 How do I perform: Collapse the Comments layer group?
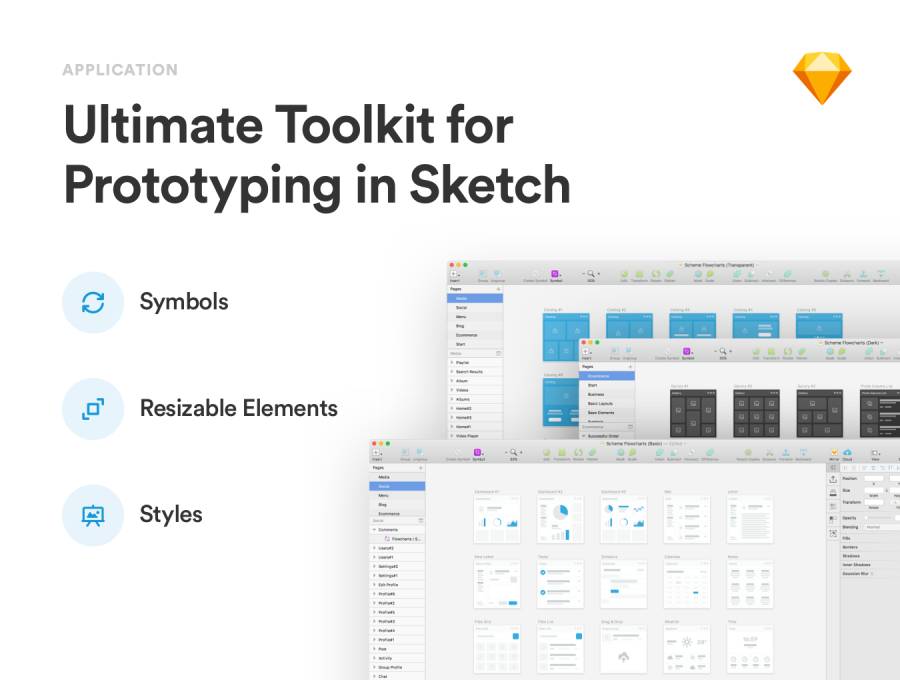pos(374,530)
